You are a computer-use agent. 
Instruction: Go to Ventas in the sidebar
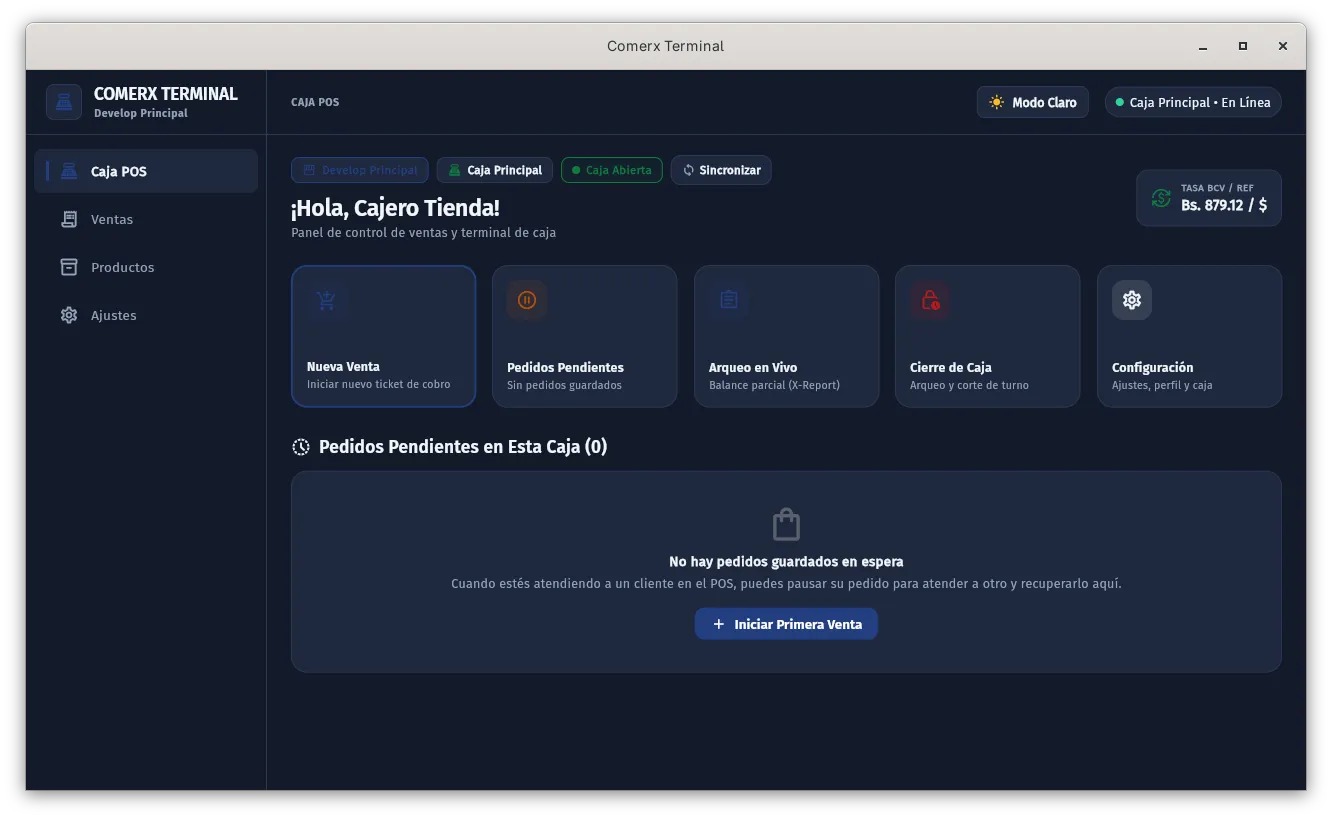146,219
